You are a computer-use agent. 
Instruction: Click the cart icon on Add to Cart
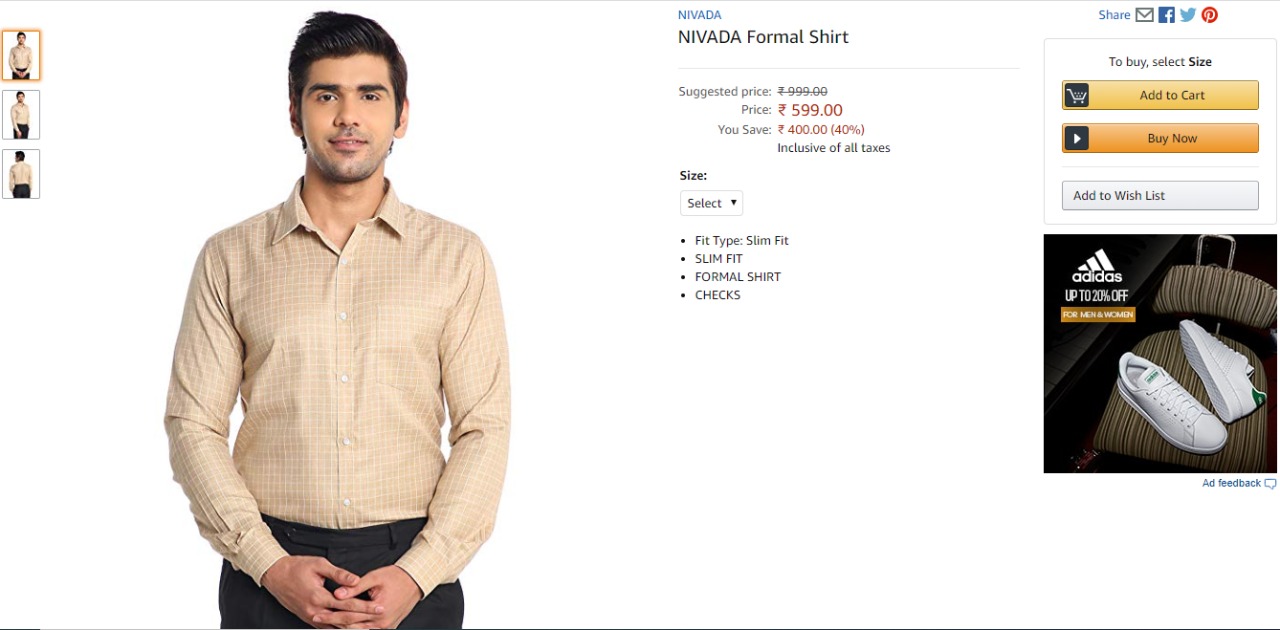click(1077, 95)
